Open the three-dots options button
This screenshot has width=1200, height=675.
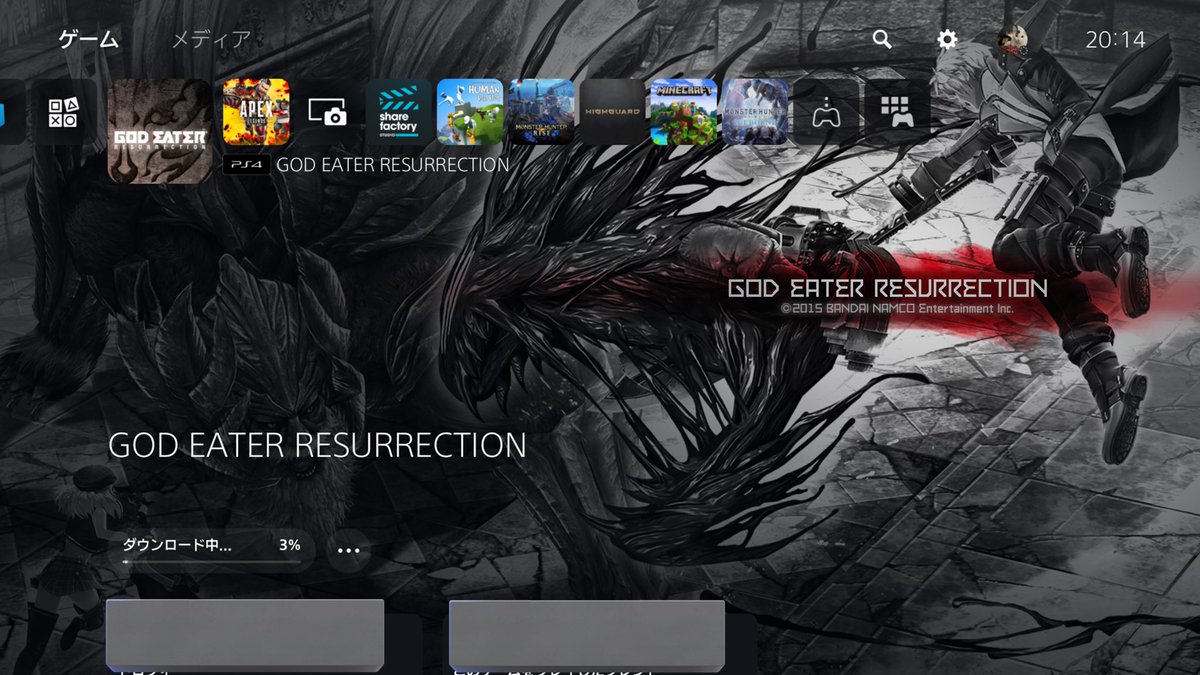point(348,550)
